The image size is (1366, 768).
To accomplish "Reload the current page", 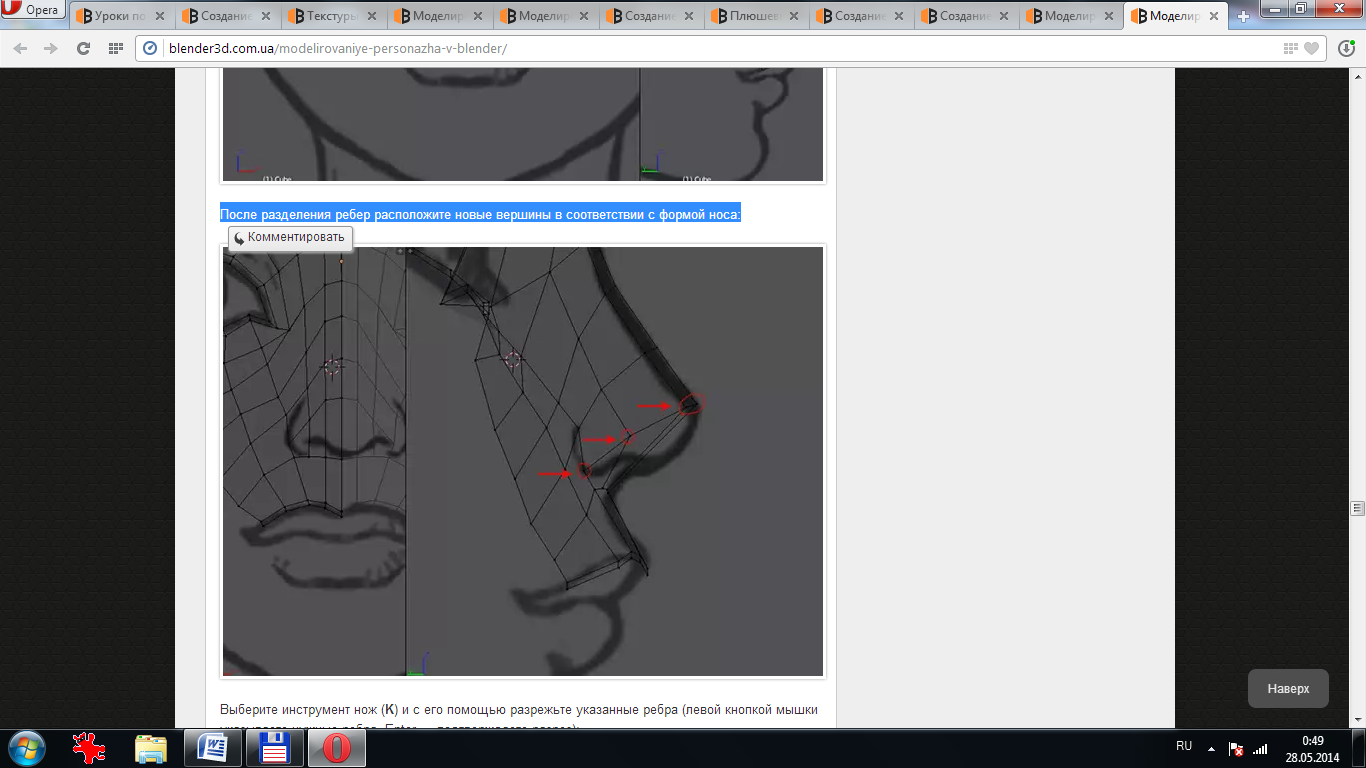I will (84, 48).
